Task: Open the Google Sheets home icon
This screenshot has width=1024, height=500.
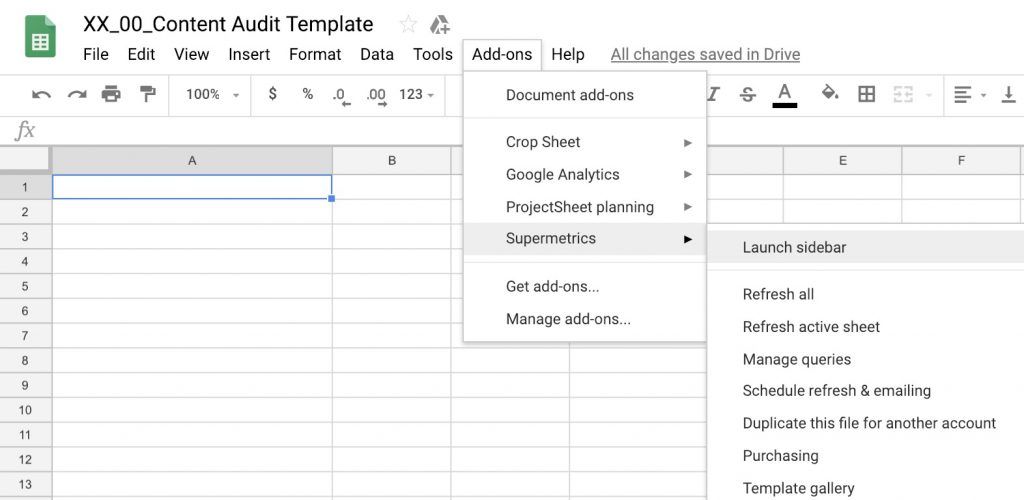Action: 40,37
